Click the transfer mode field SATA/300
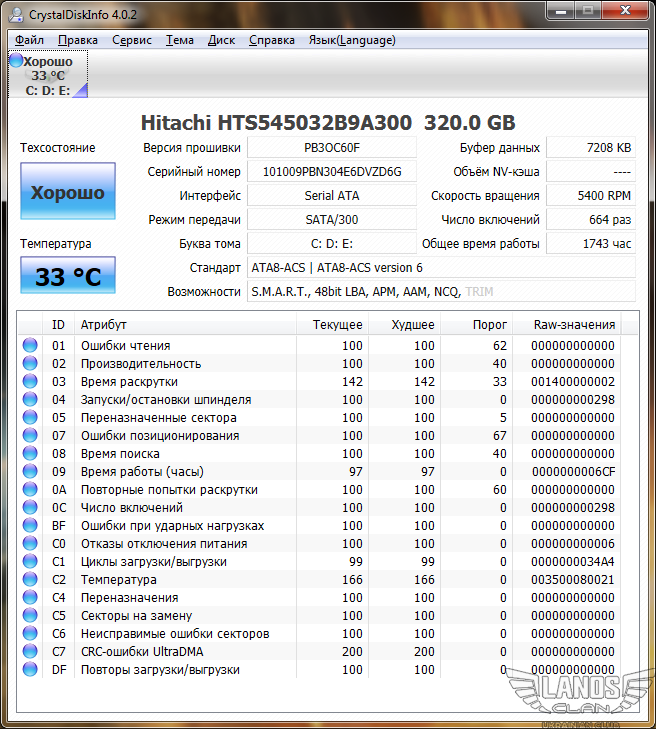The width and height of the screenshot is (656, 729). pos(332,220)
